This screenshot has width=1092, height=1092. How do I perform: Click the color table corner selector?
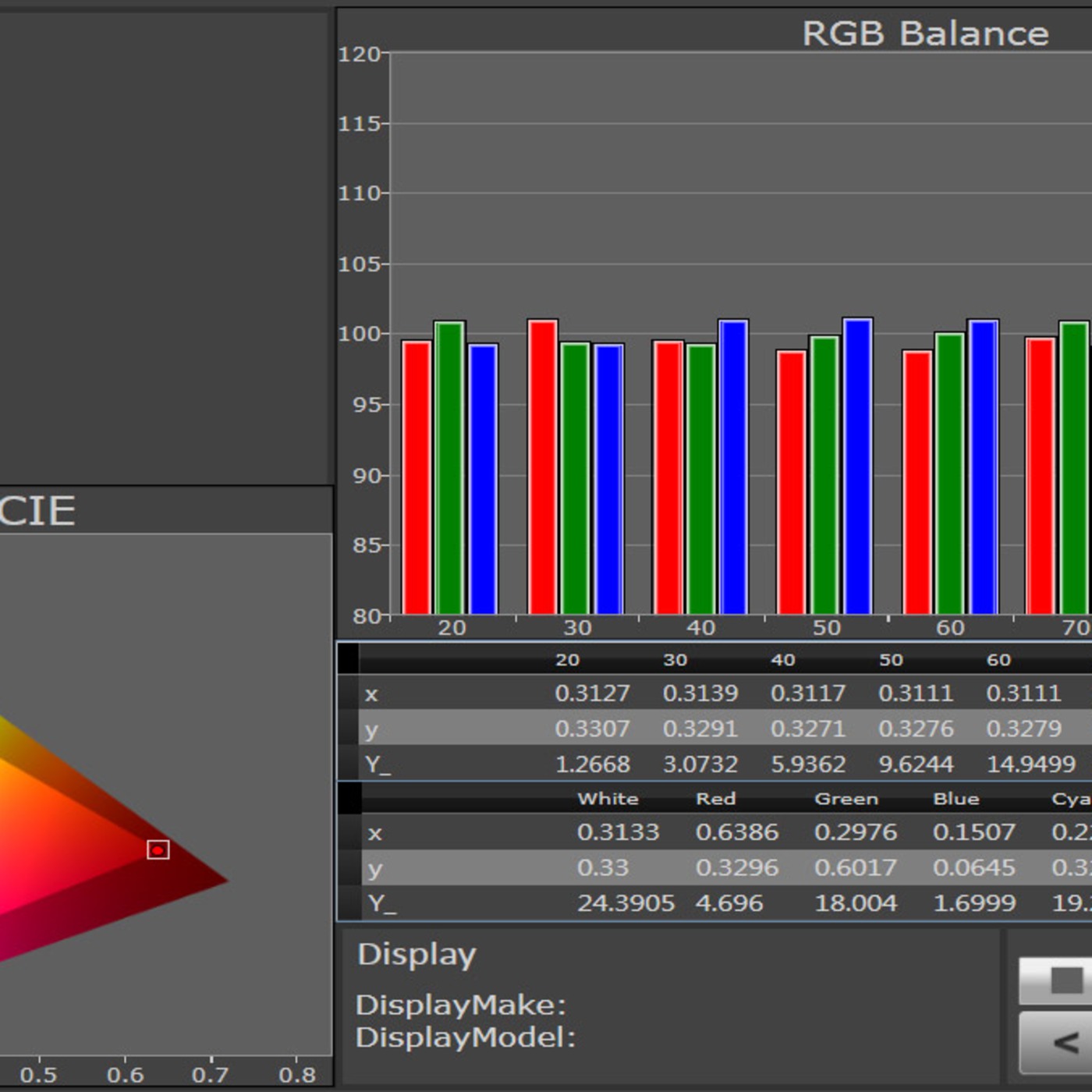349,798
